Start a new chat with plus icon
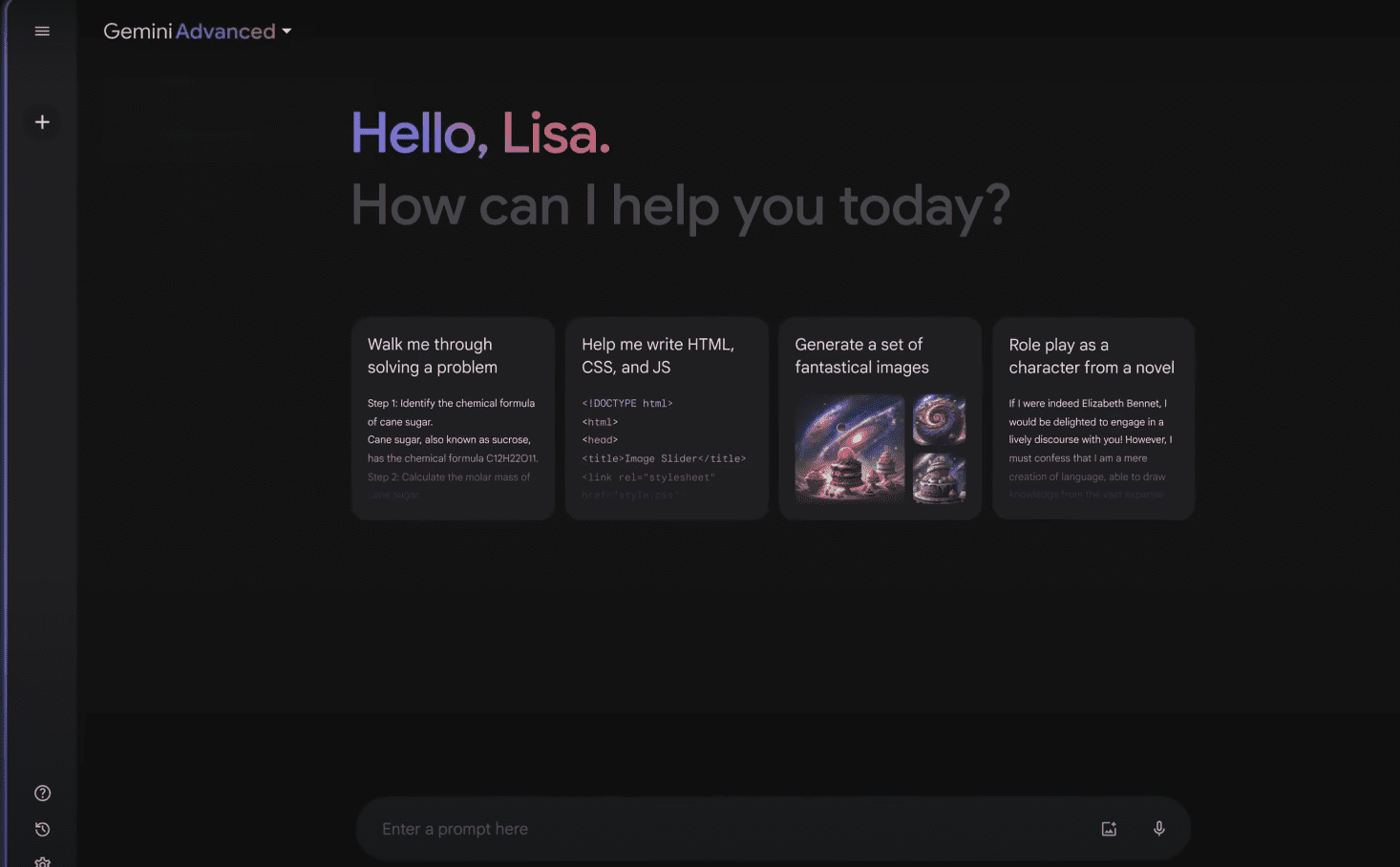Viewport: 1400px width, 867px height. point(42,122)
